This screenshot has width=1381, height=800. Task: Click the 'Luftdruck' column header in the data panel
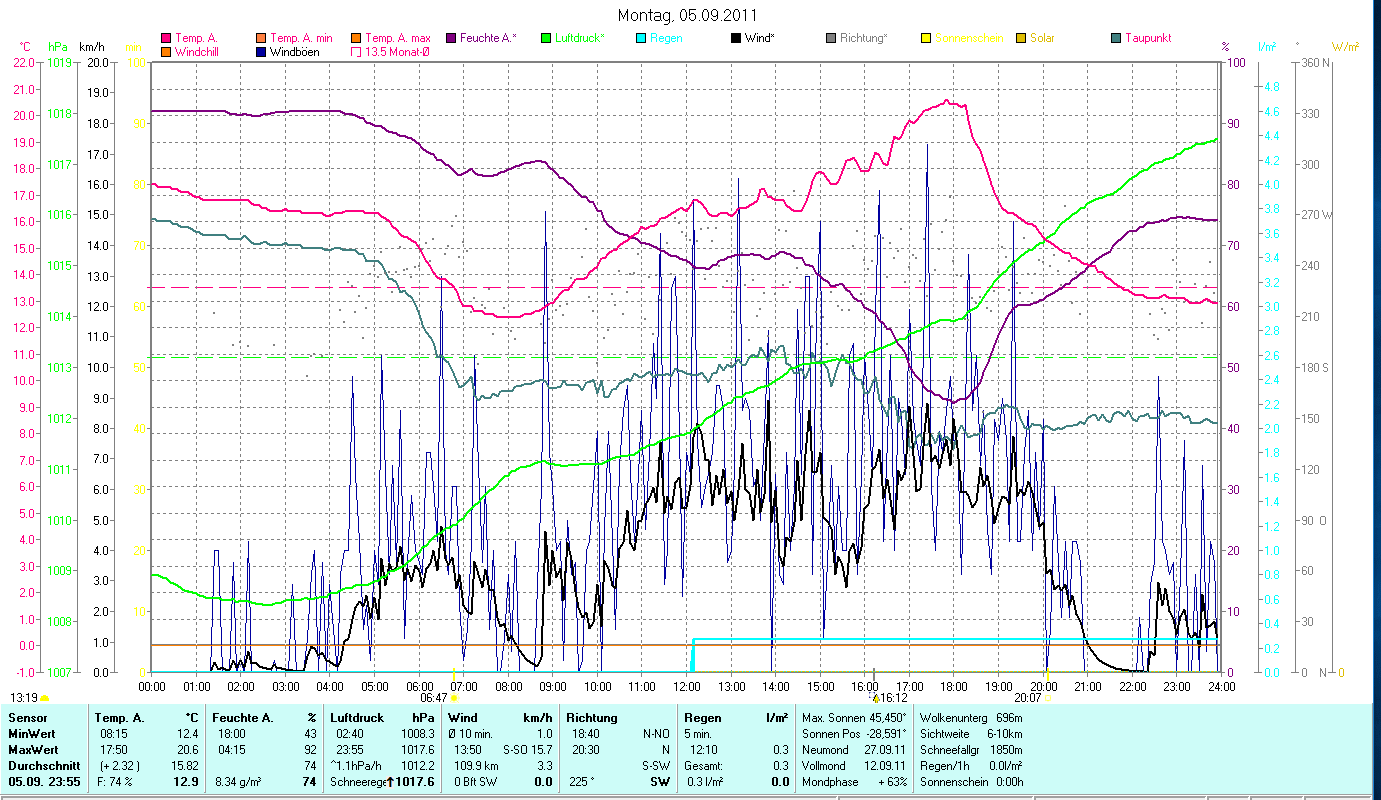[x=357, y=718]
